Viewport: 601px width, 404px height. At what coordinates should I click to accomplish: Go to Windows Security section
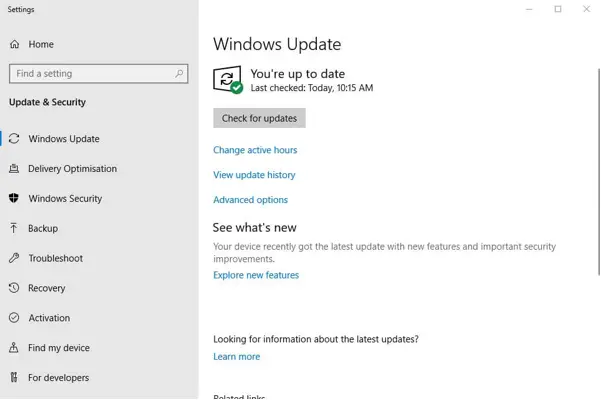coord(65,199)
